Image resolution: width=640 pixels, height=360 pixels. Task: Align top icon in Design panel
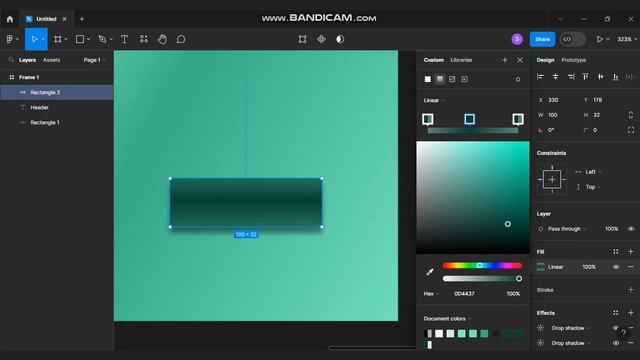point(586,77)
